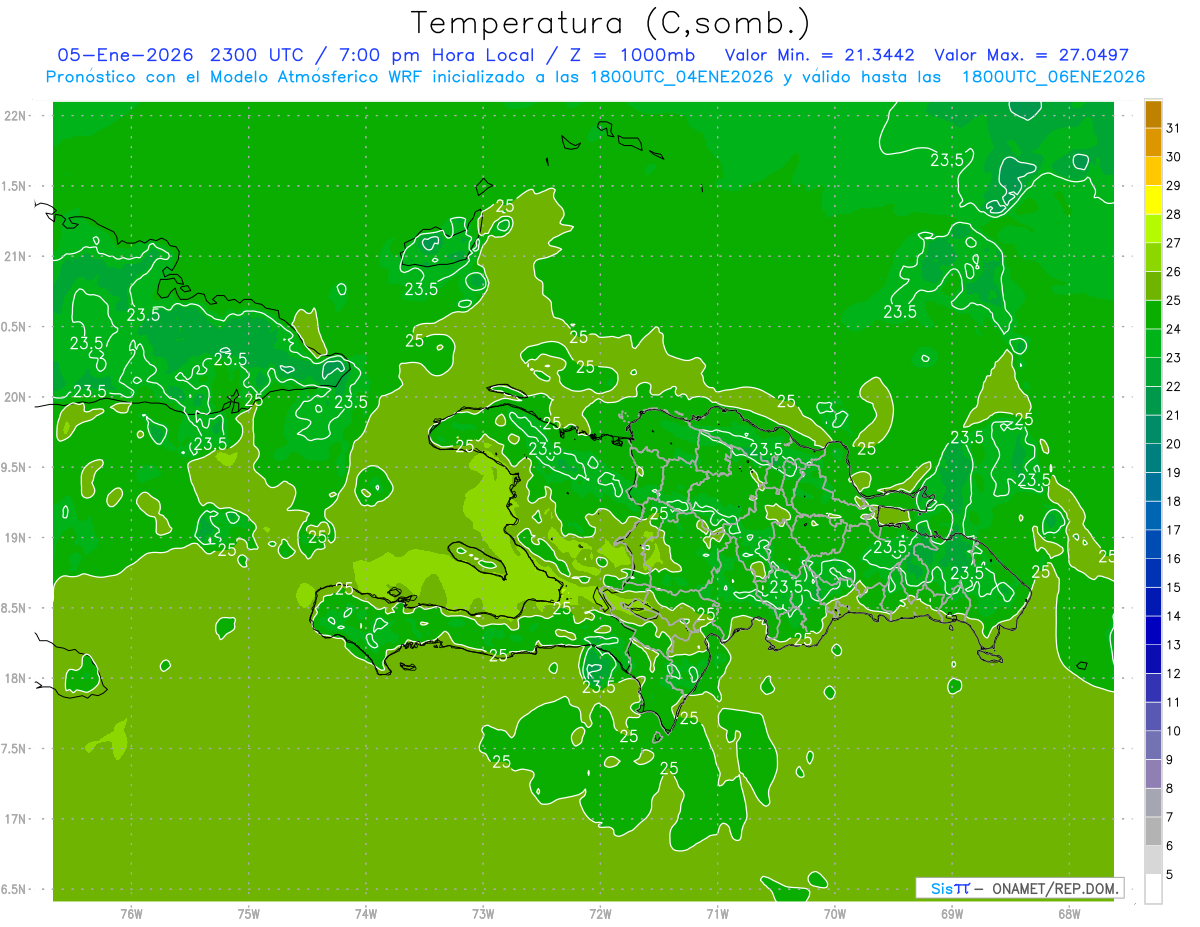Click the 19N latitude axis label
Image resolution: width=1200 pixels, height=927 pixels.
tap(16, 538)
